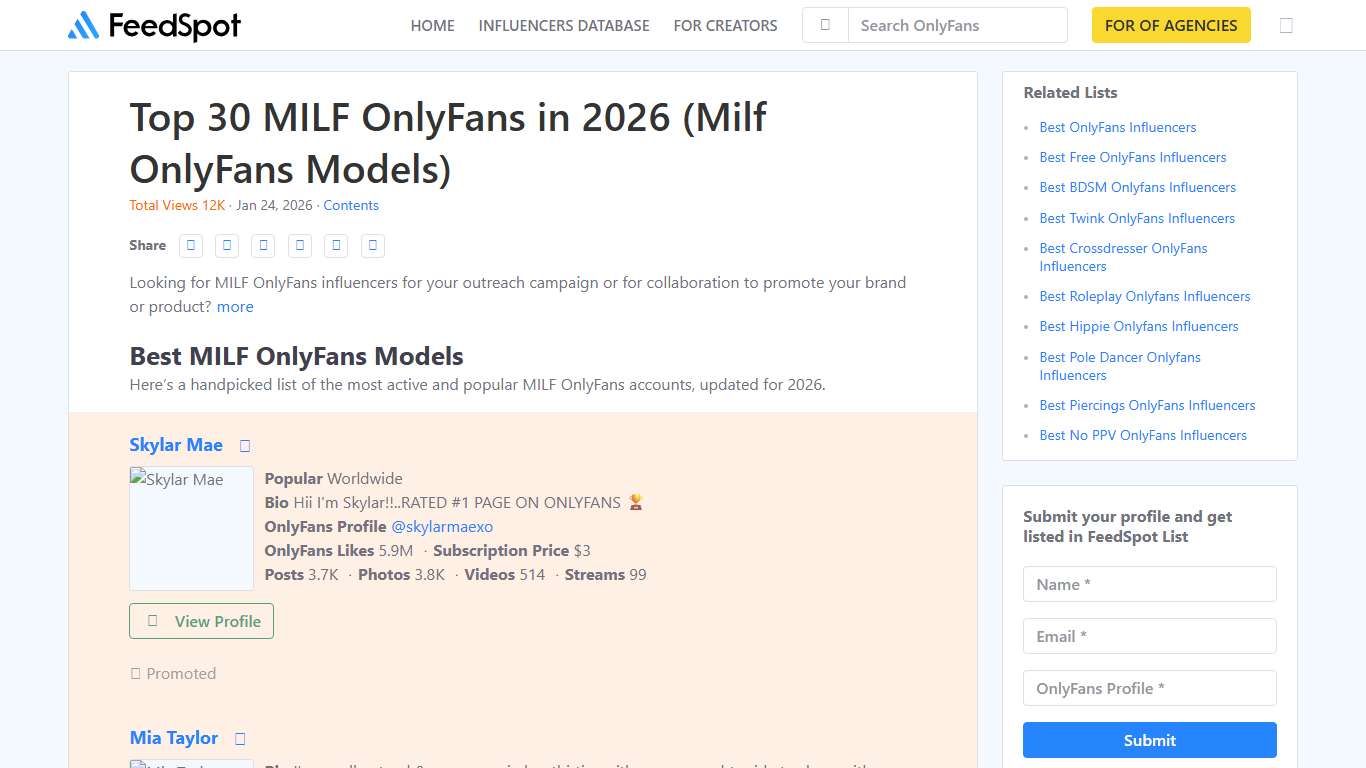Screen dimensions: 1366x768
Task: Open the FOR CREATORS page
Action: coord(725,26)
